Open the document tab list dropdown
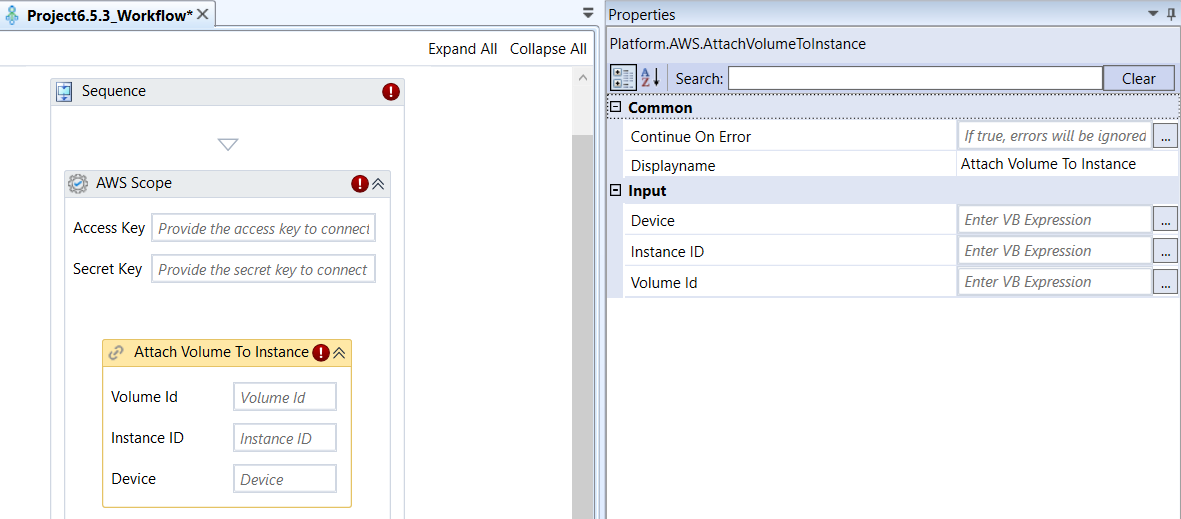This screenshot has width=1181, height=519. tap(588, 13)
